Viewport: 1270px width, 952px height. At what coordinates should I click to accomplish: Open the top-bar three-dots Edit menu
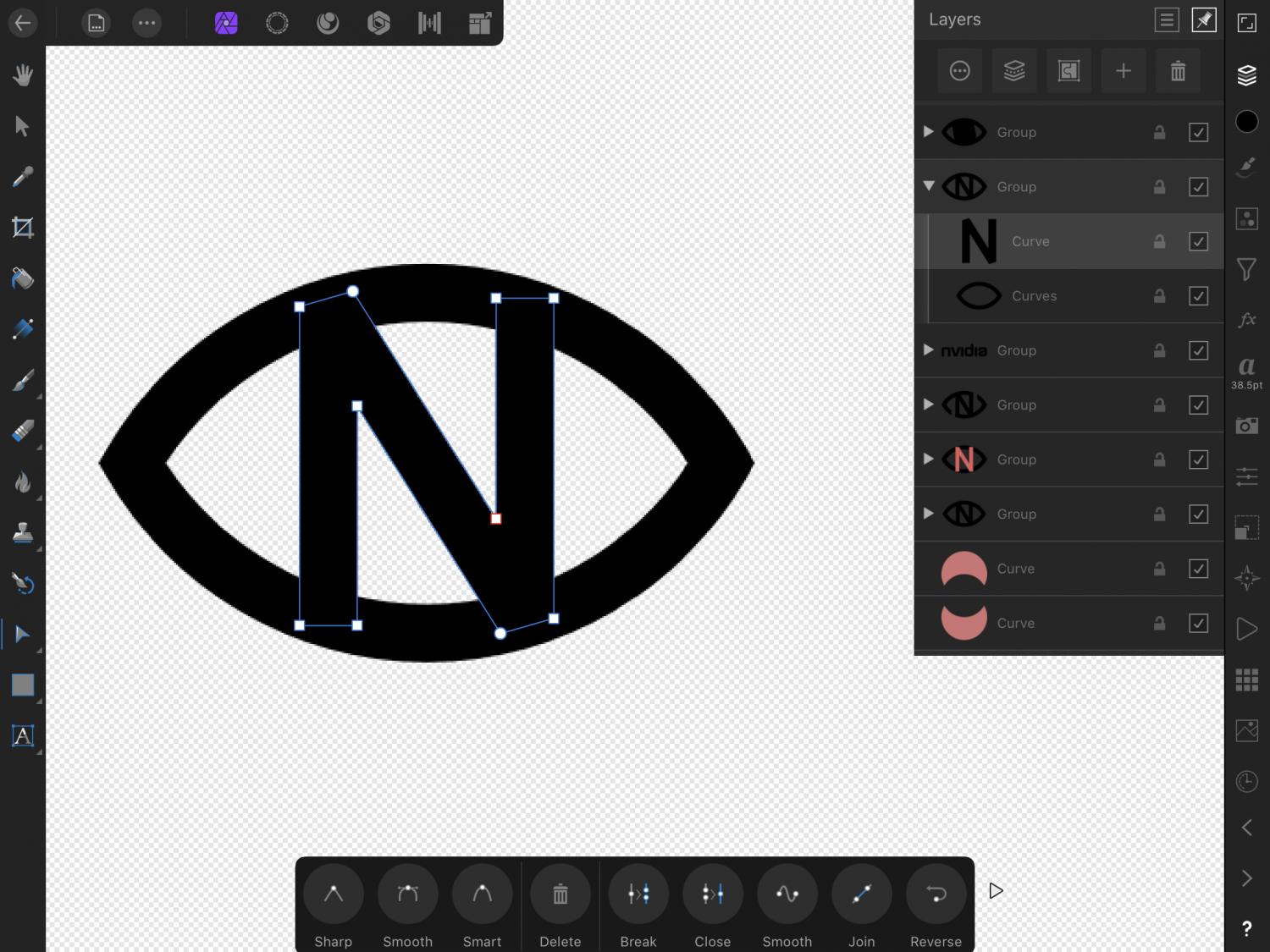pos(147,23)
